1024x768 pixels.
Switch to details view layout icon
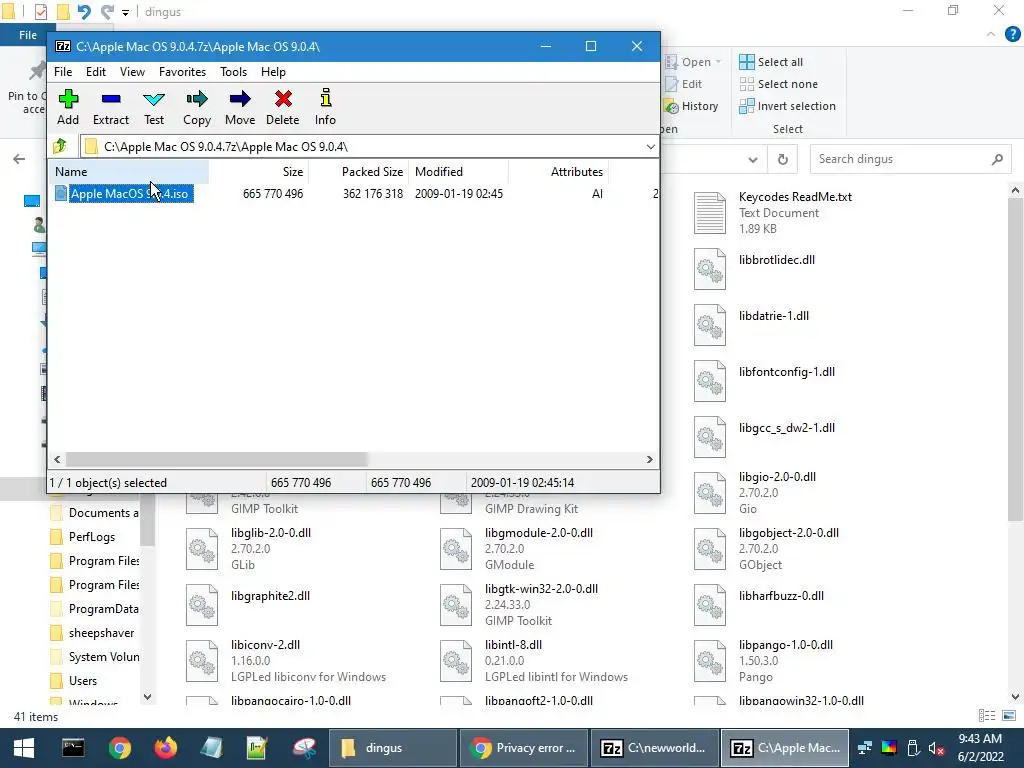coord(987,716)
